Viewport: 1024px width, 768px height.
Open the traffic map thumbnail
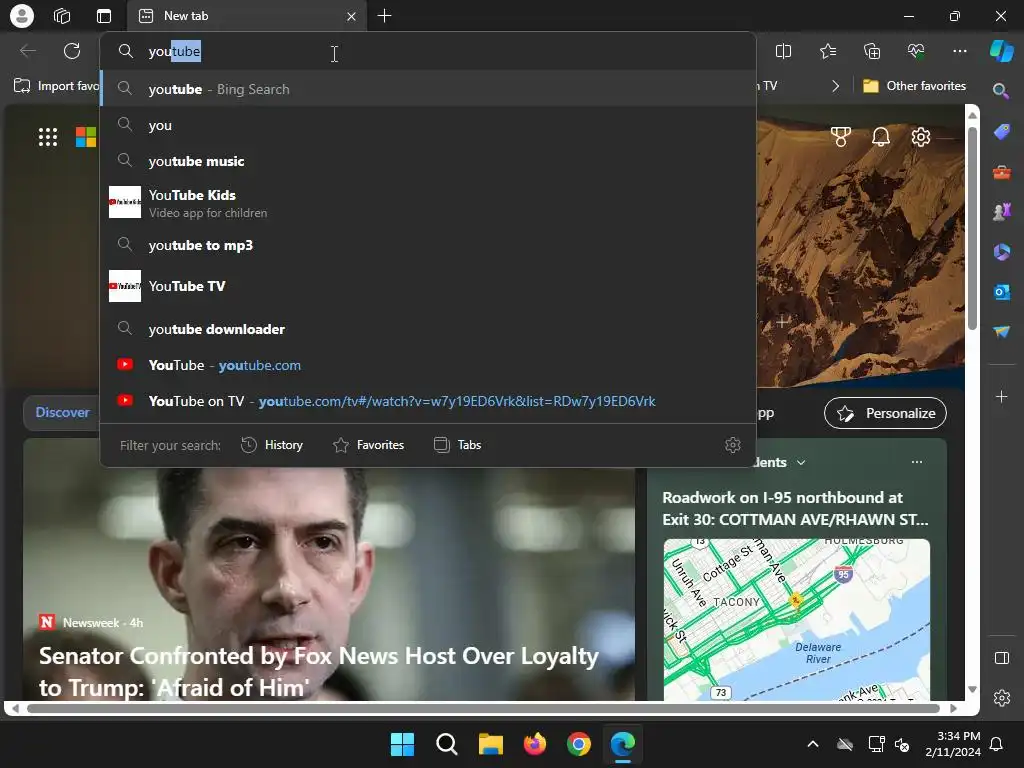[x=797, y=619]
